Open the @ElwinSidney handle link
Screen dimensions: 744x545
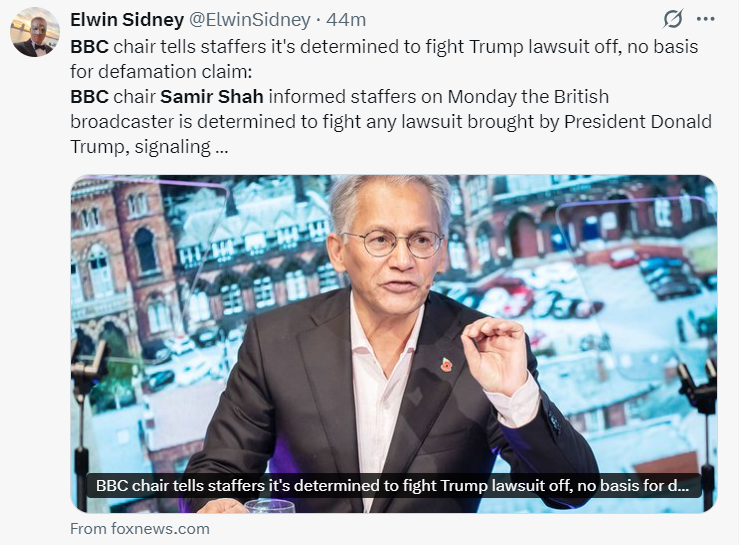click(250, 20)
